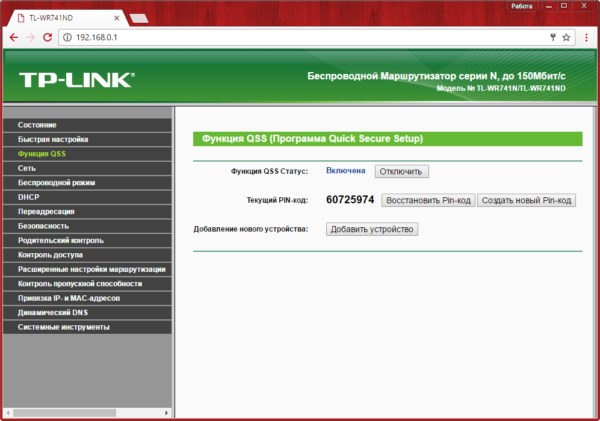The width and height of the screenshot is (600, 421).
Task: Click Добавление нового устройства label
Action: (x=251, y=229)
